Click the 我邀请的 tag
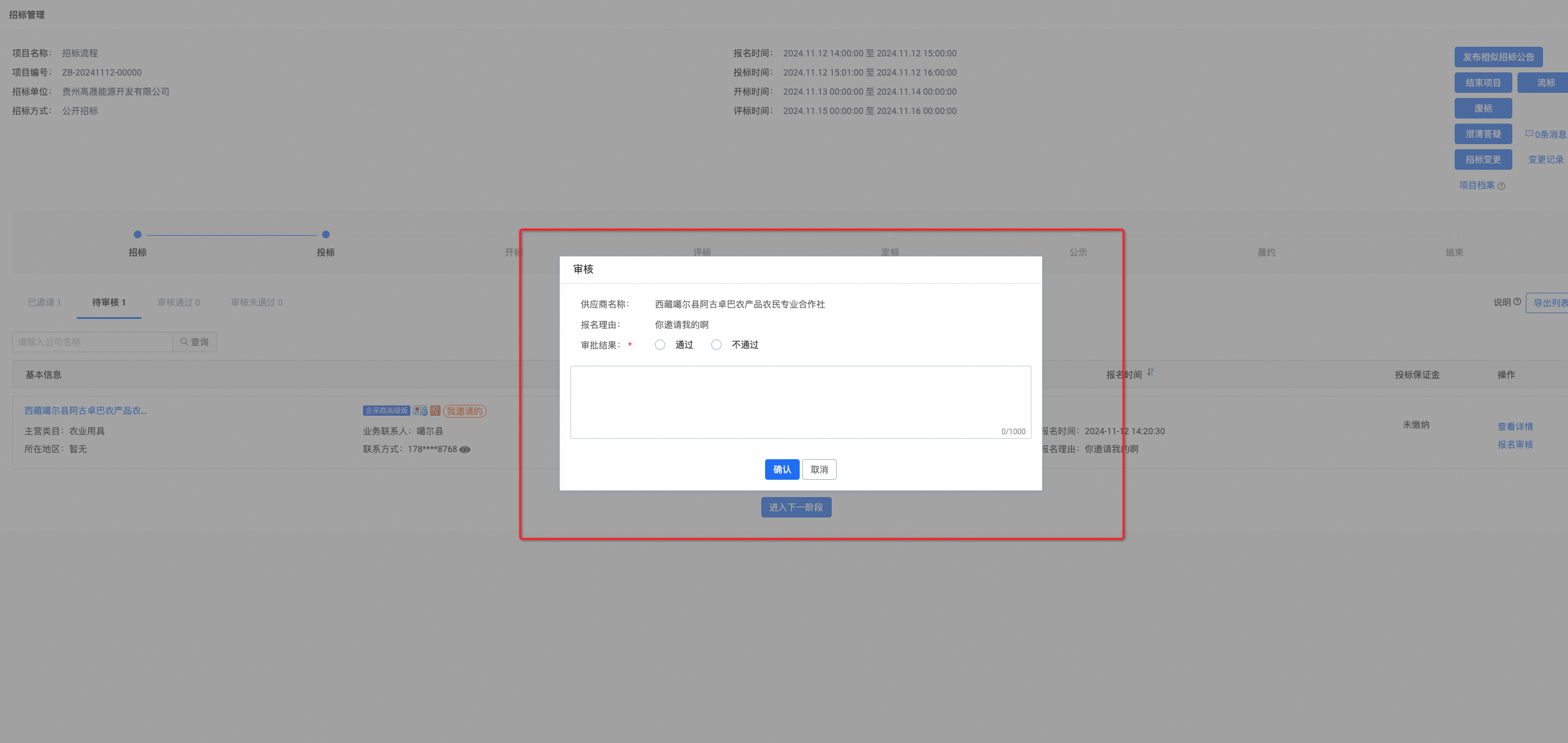The height and width of the screenshot is (743, 1568). tap(465, 411)
